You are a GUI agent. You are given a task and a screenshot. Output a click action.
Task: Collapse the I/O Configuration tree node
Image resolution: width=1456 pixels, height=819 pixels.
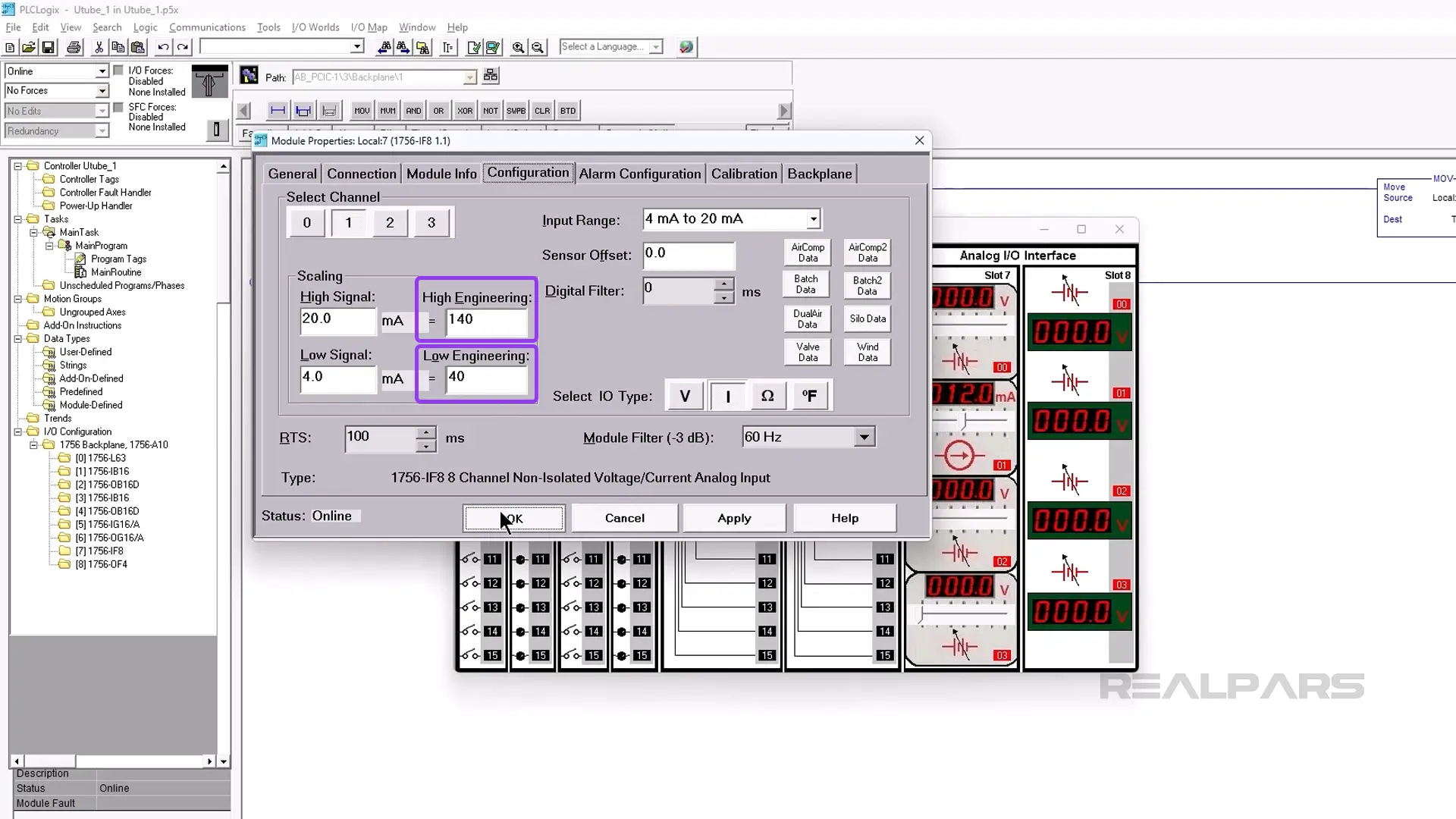17,431
